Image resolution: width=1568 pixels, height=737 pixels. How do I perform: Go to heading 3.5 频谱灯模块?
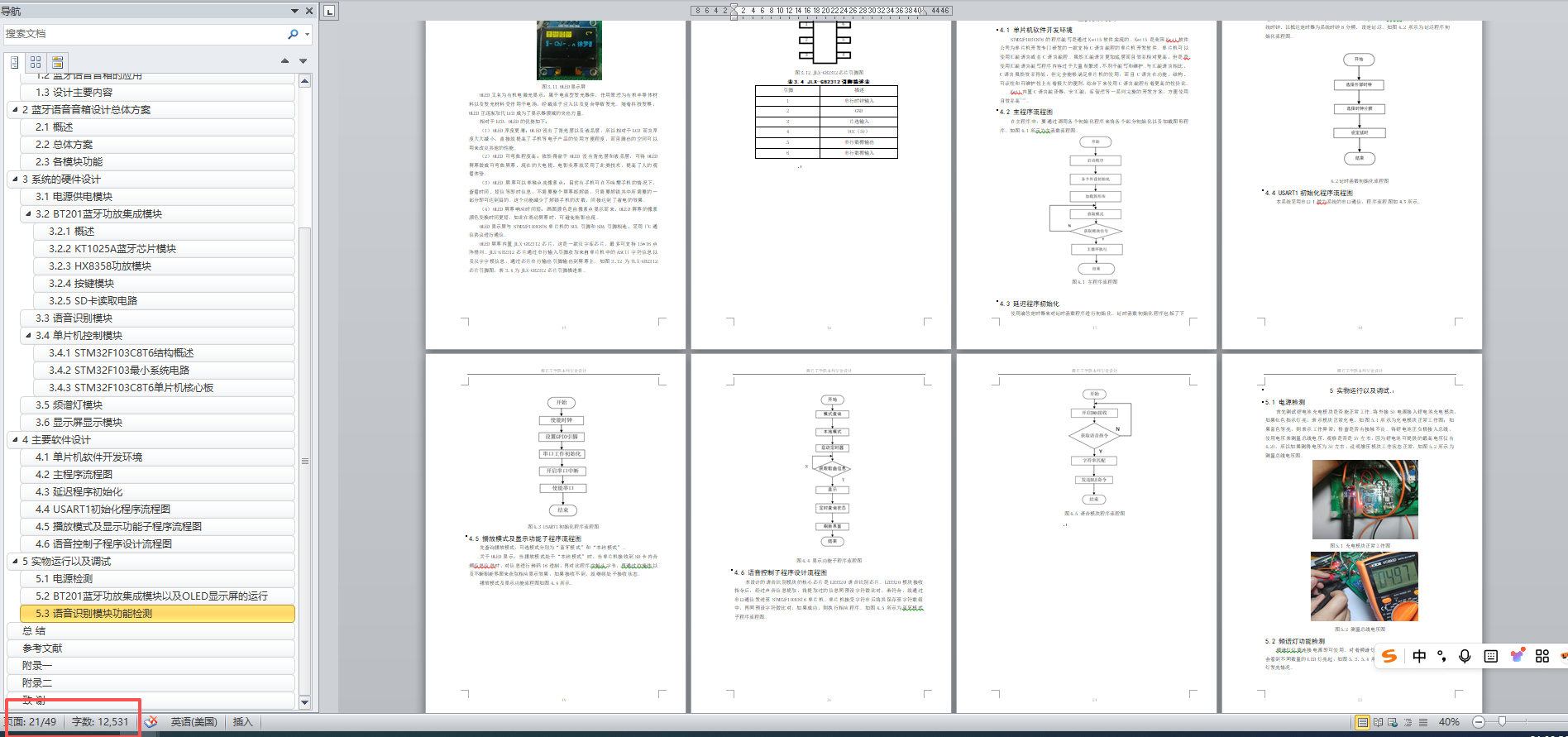pos(157,404)
